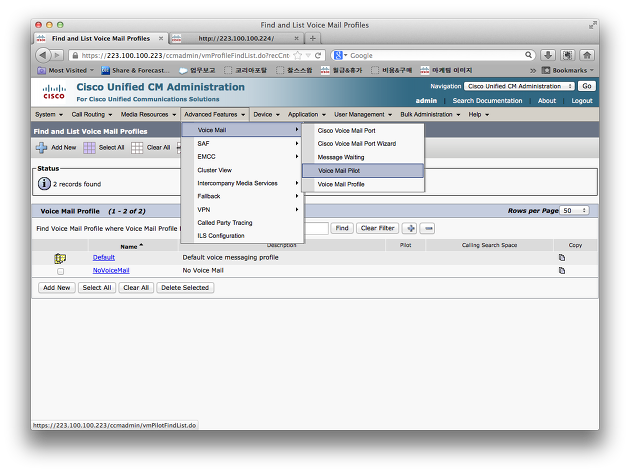Click the bottom Select All button
This screenshot has width=630, height=473.
click(x=97, y=288)
